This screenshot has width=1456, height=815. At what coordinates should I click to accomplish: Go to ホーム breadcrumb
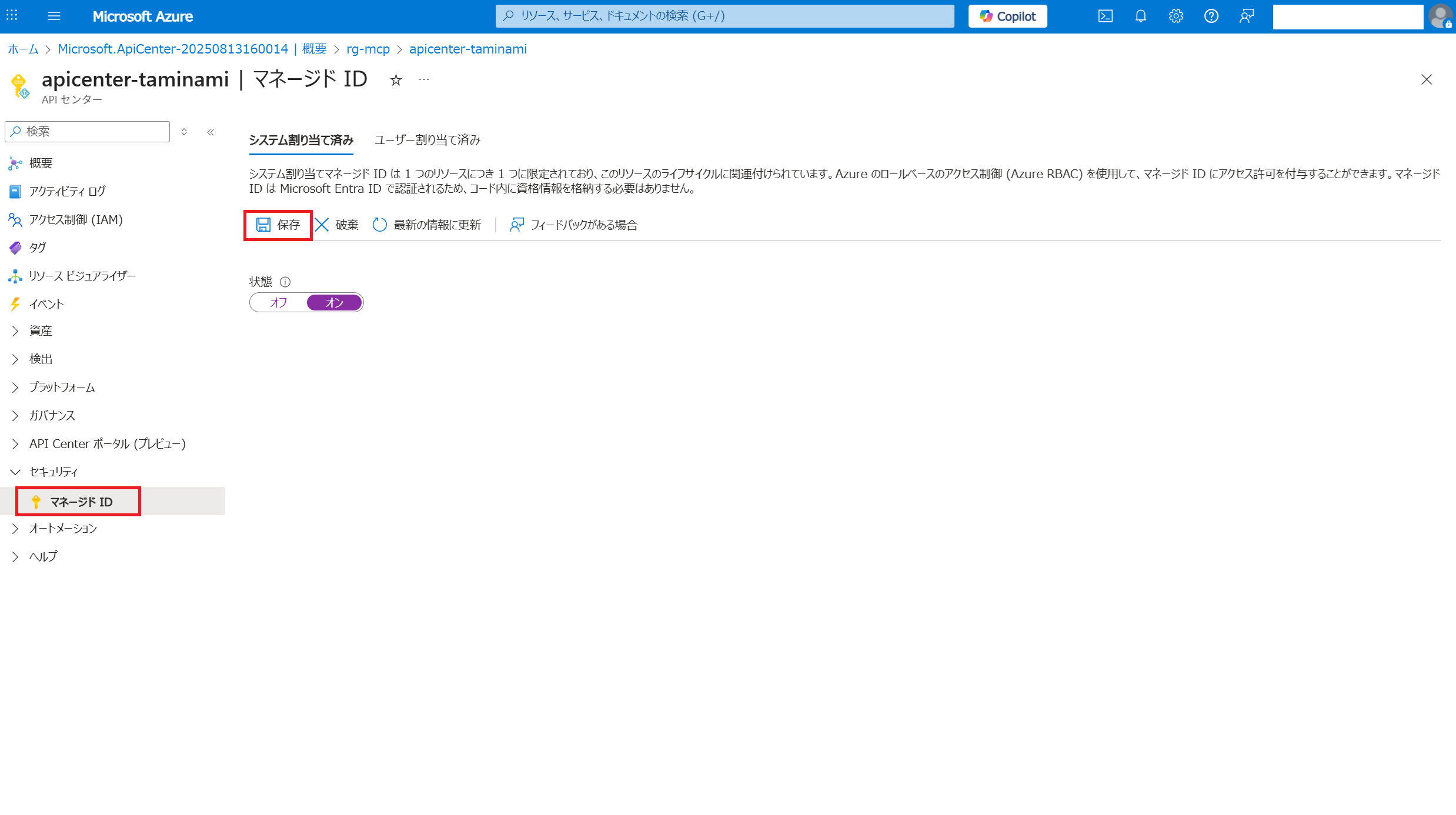click(x=24, y=49)
